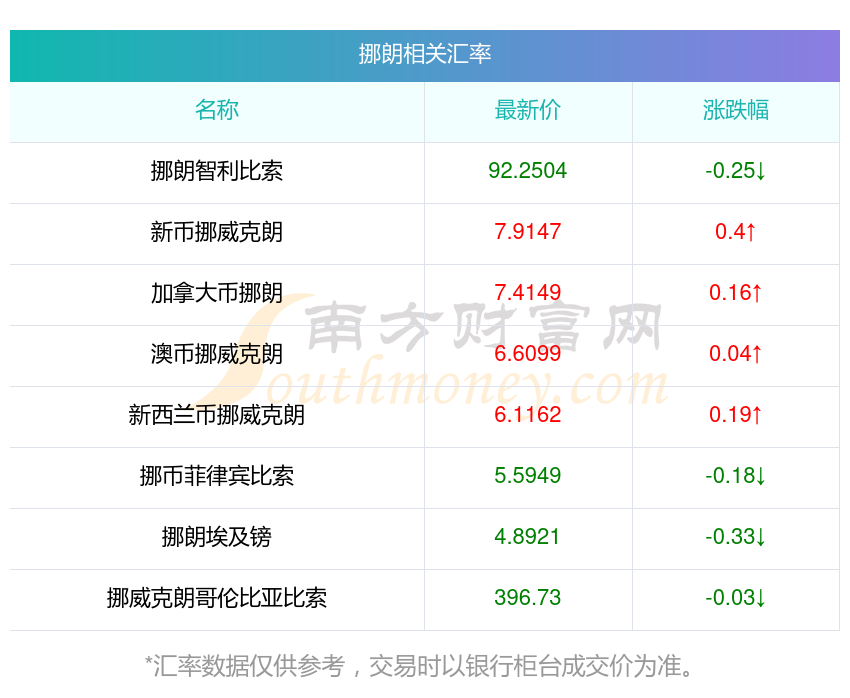This screenshot has height=698, width=850.
Task: Click the change value 0.16↑
Action: click(735, 293)
